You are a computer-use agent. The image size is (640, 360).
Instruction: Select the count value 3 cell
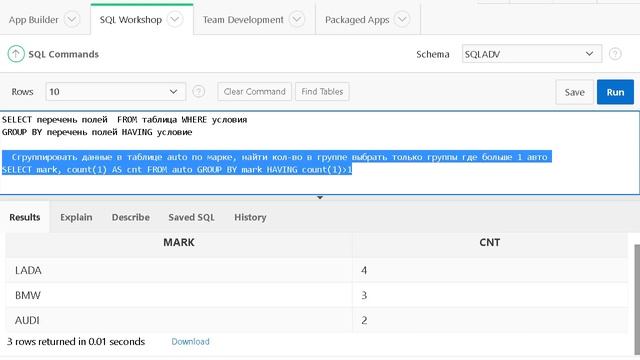coord(490,295)
